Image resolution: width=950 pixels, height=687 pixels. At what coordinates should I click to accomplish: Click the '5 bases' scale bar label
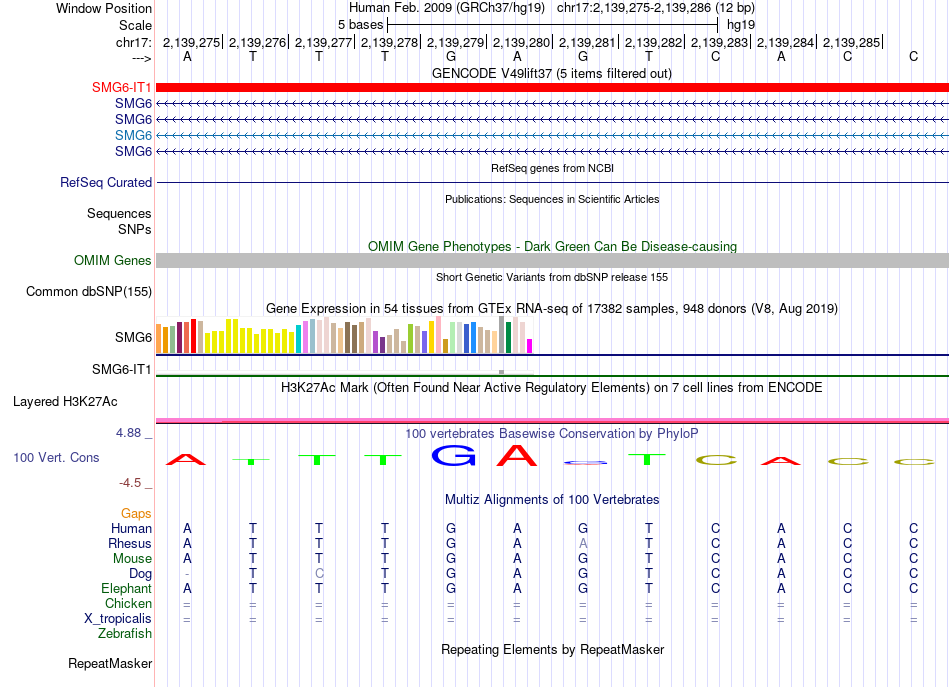(360, 25)
